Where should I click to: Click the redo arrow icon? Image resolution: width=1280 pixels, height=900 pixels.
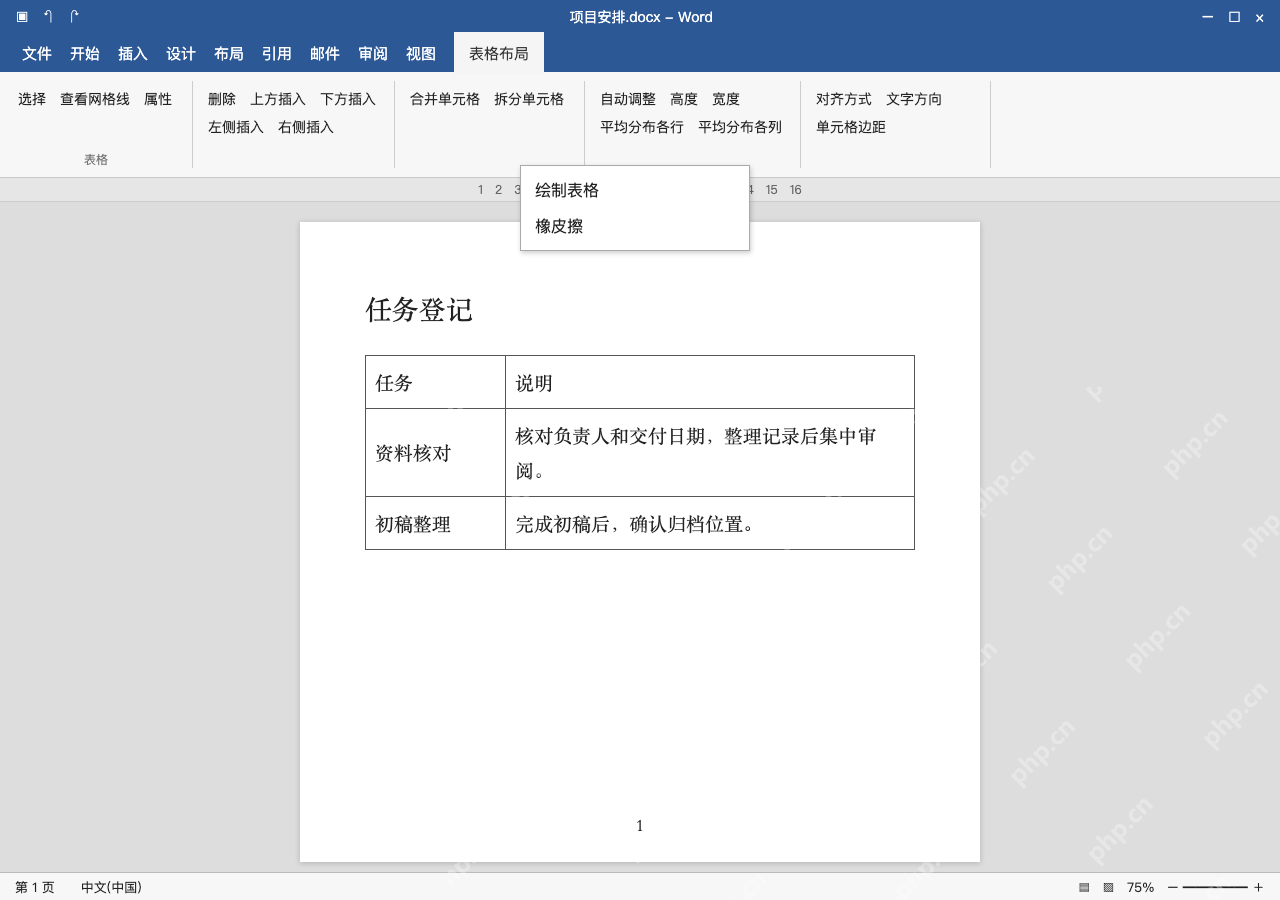[74, 16]
